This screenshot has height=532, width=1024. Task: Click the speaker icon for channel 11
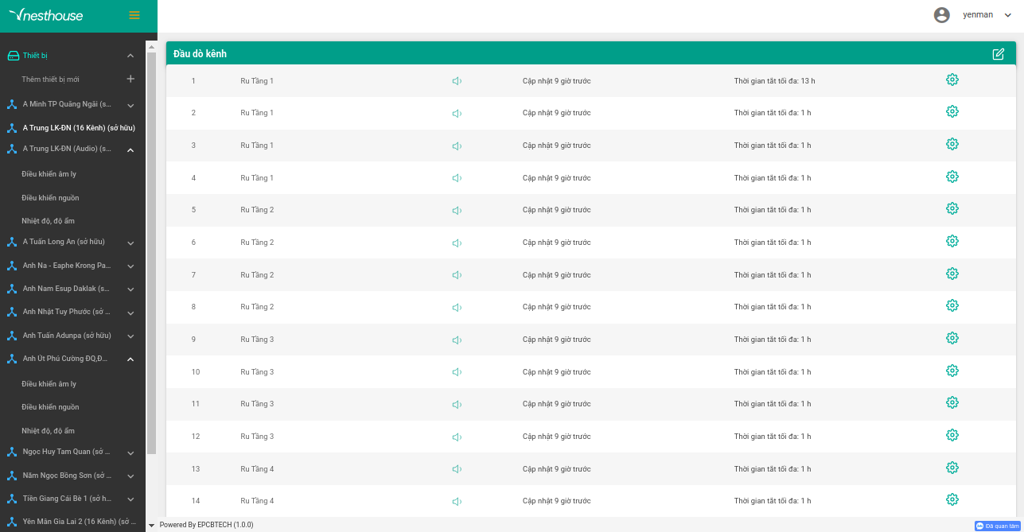pyautogui.click(x=456, y=404)
